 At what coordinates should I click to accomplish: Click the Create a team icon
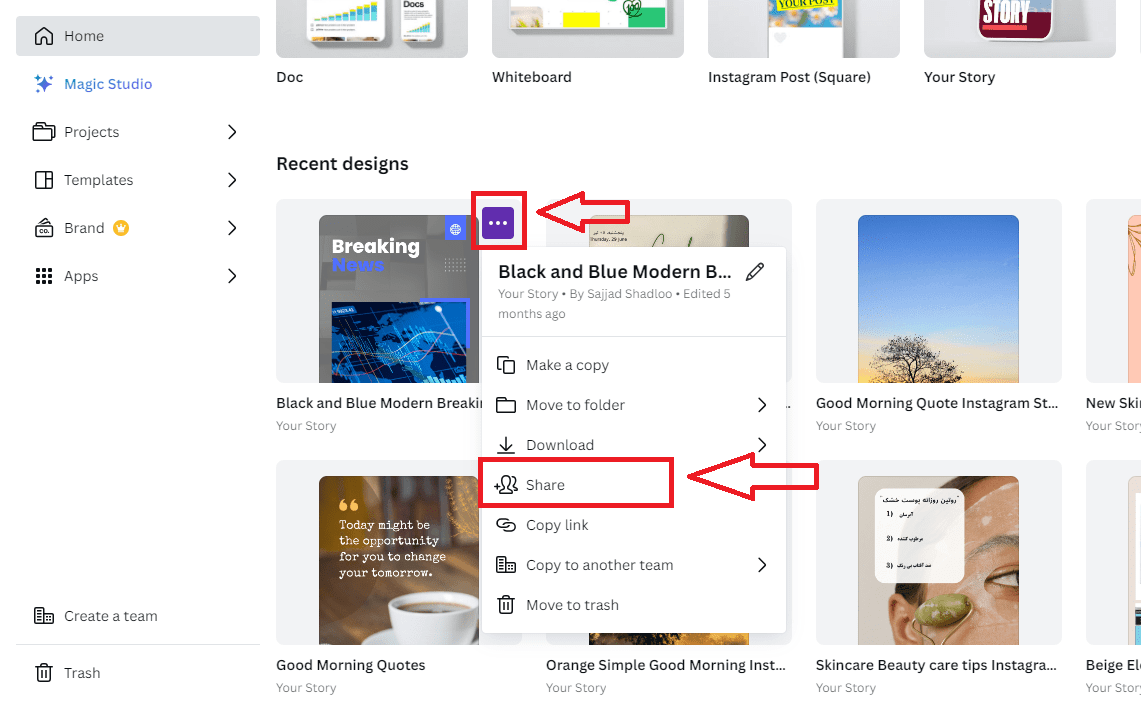[x=44, y=616]
